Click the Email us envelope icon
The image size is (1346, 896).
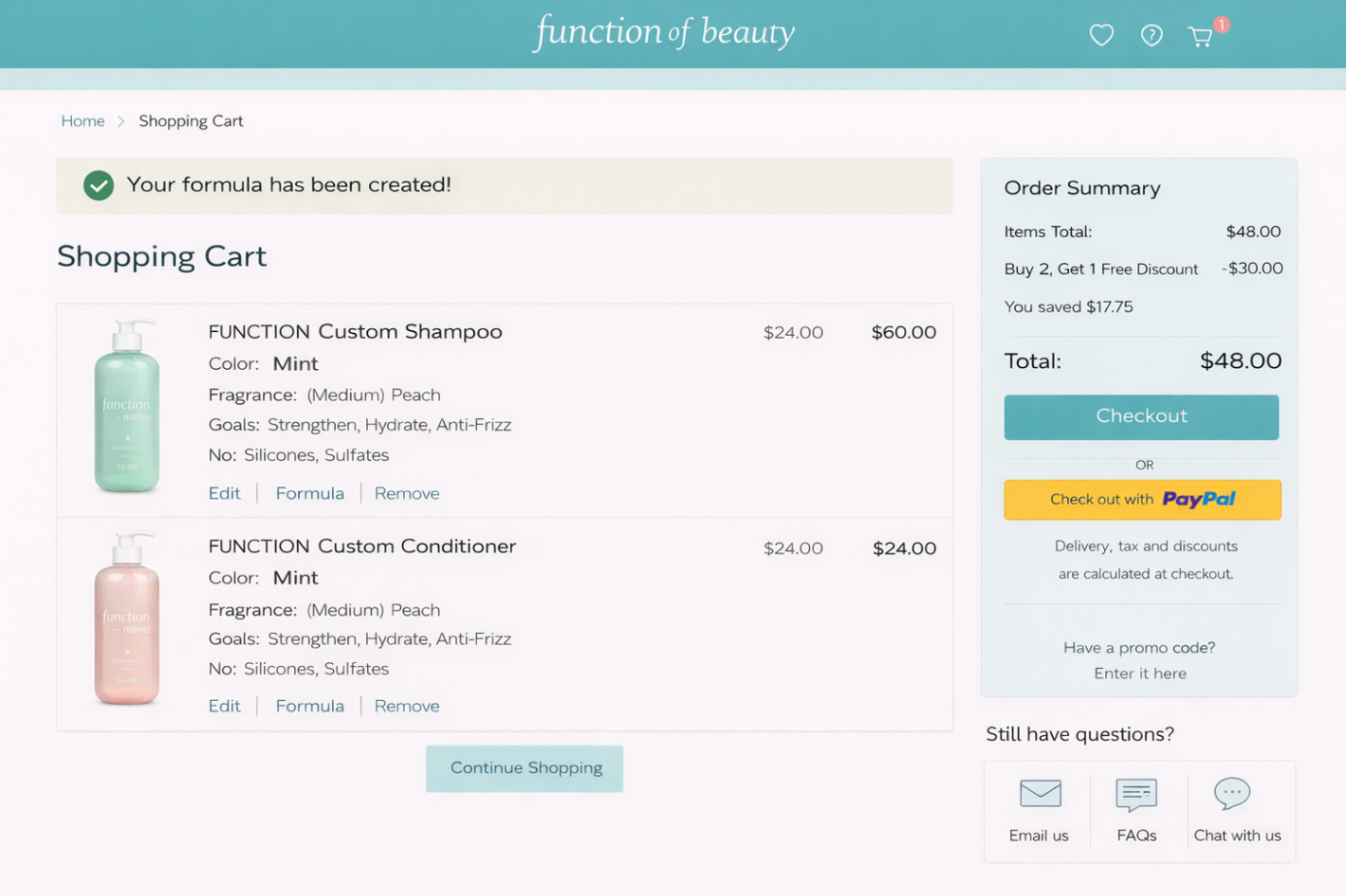point(1040,793)
